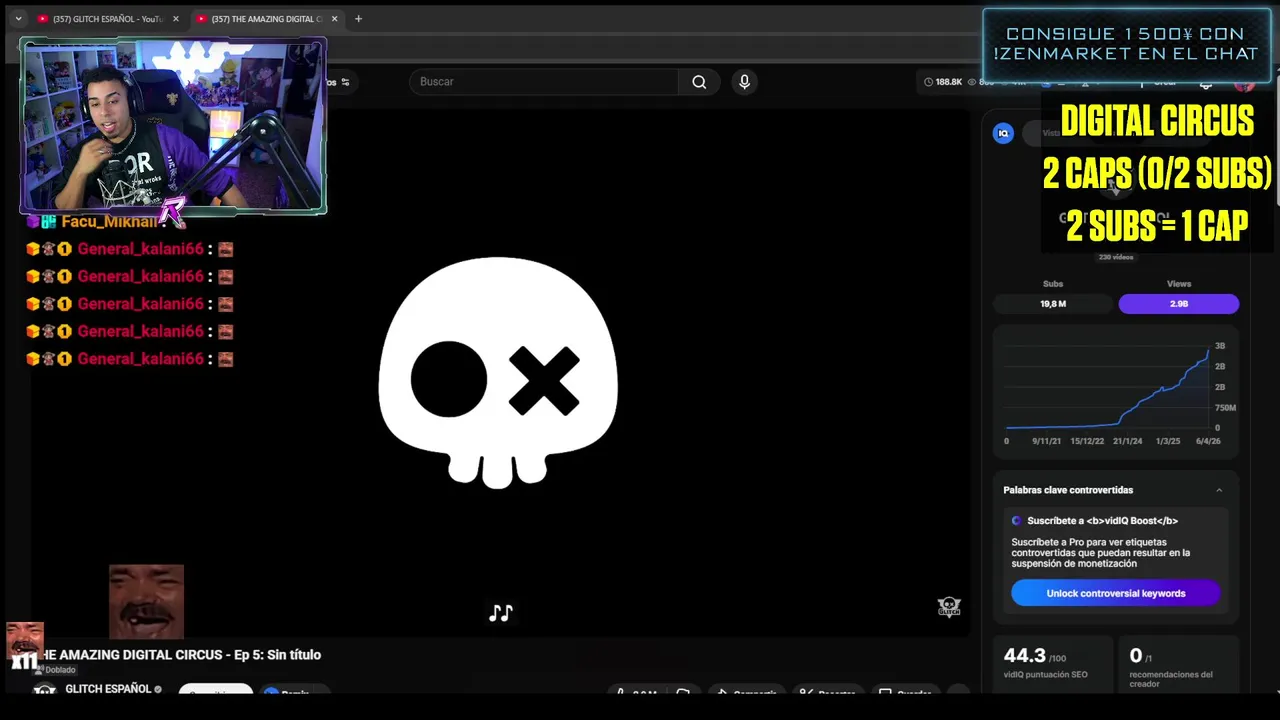Click Suscríbete a vidIQ Boost heading
1280x720 pixels.
click(x=1102, y=521)
